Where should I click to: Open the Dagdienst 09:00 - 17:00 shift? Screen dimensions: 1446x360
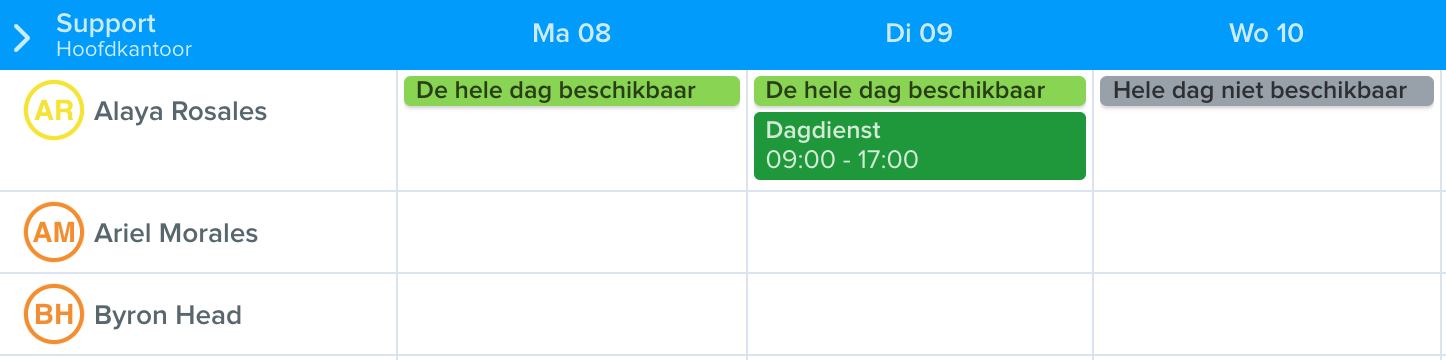[x=920, y=146]
